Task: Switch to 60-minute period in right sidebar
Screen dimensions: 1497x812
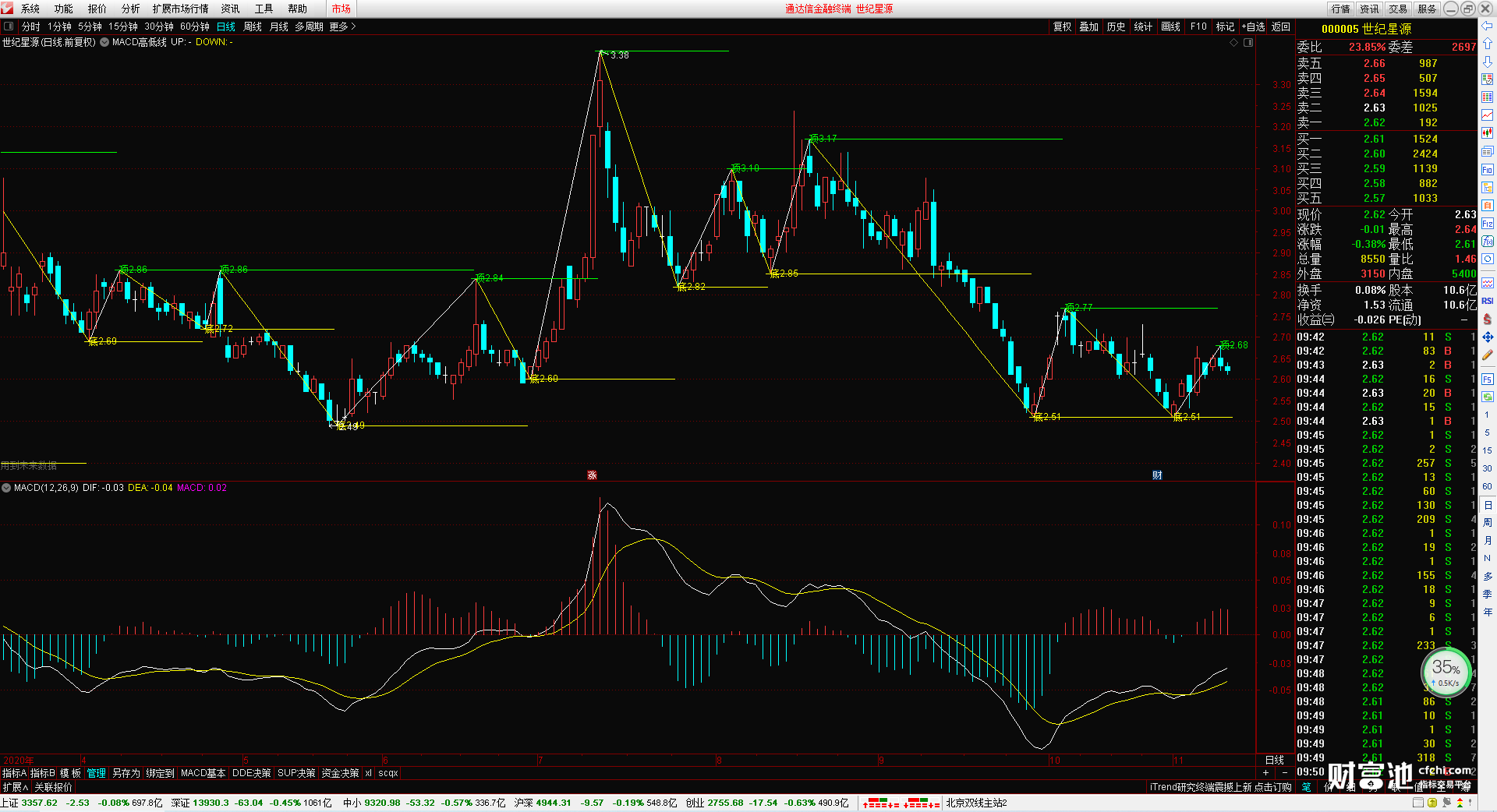Action: pos(1487,485)
